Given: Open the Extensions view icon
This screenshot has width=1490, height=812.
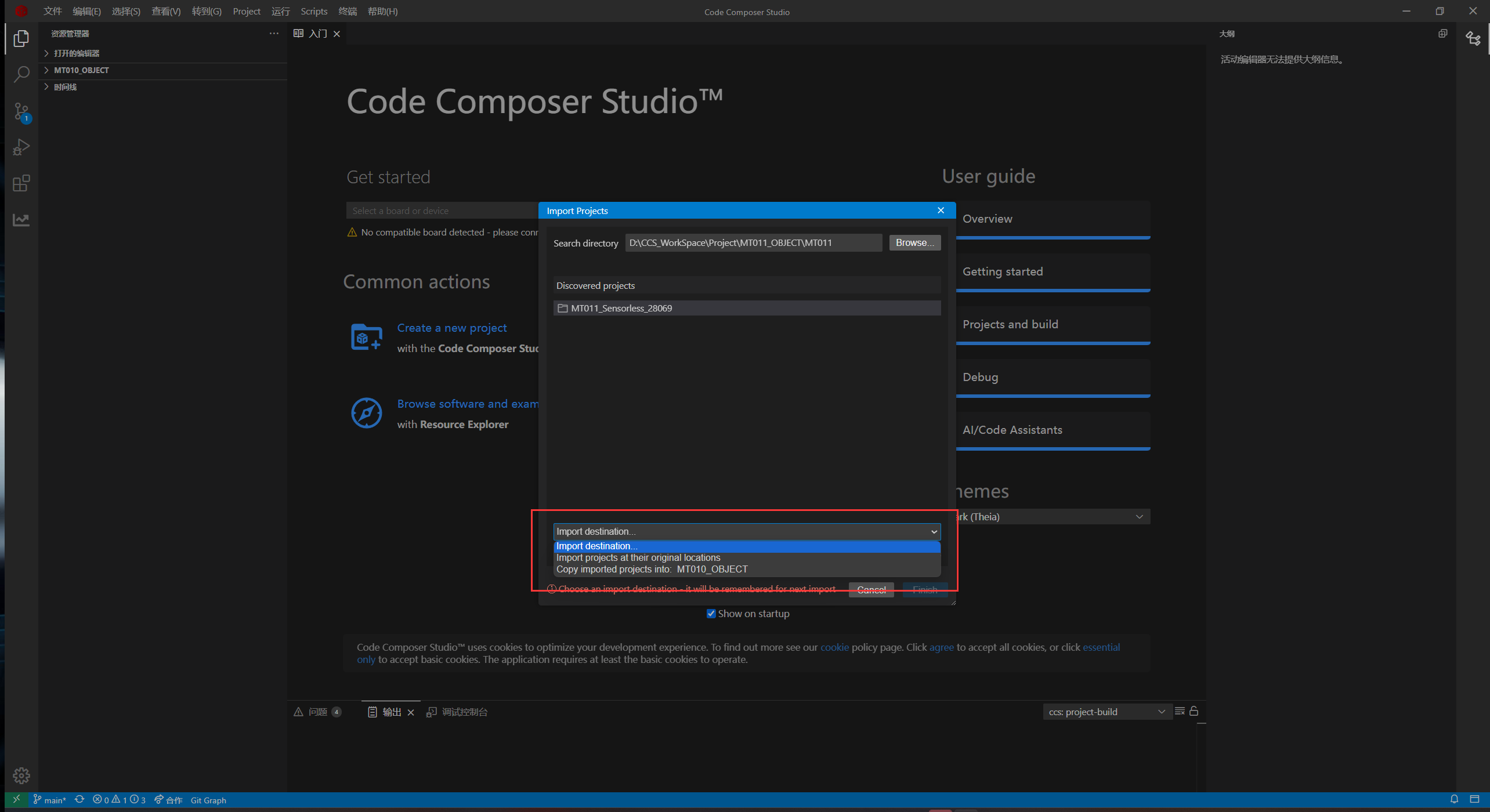Looking at the screenshot, I should (x=21, y=184).
